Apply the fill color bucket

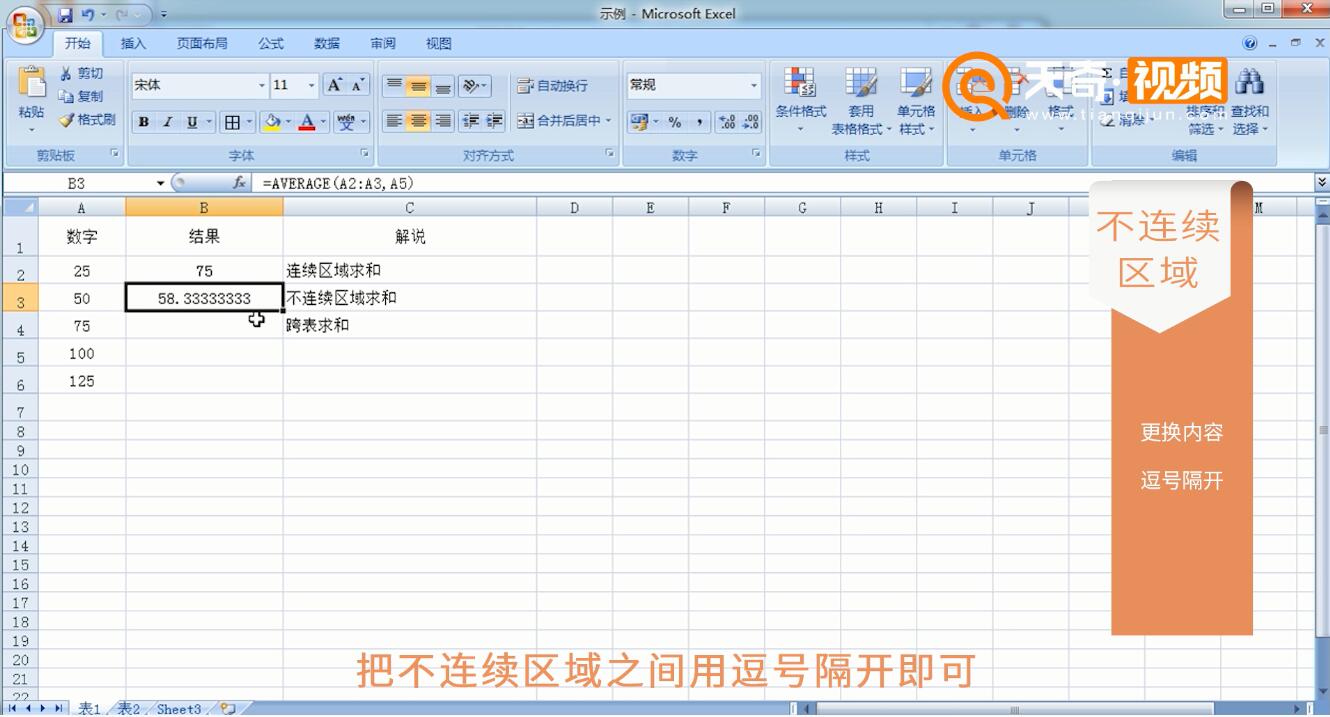coord(271,122)
